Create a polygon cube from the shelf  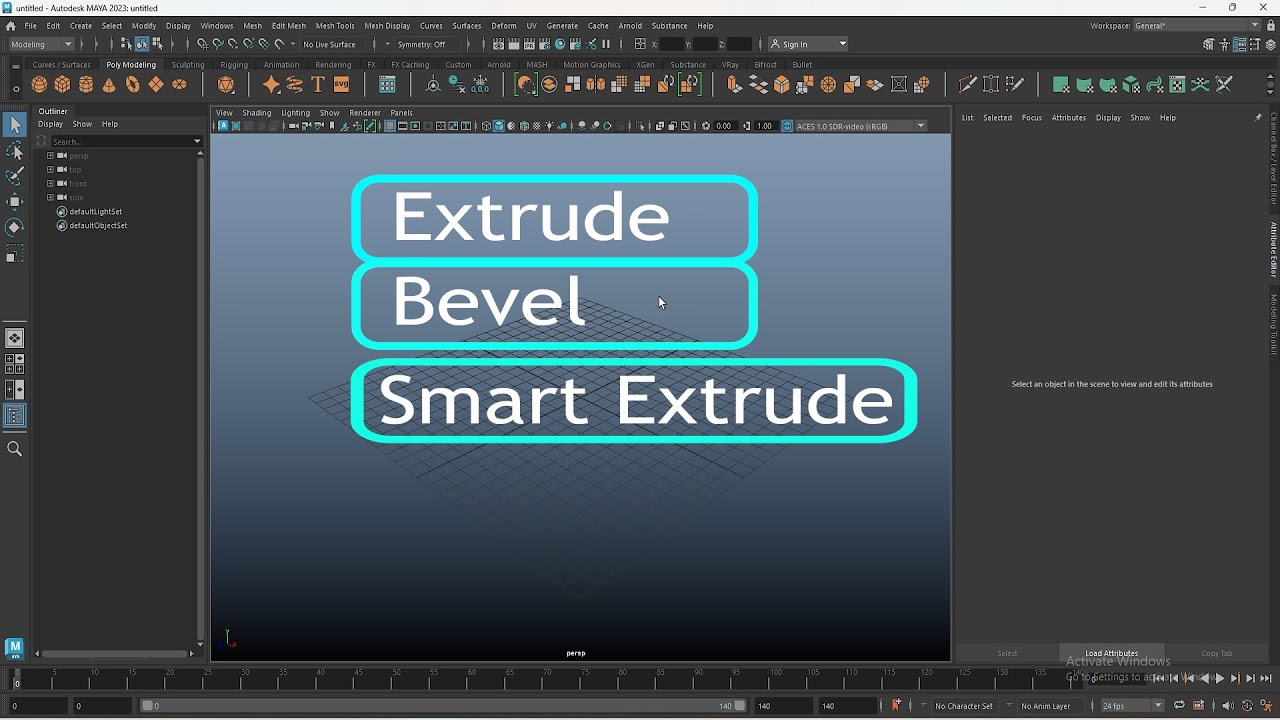click(x=63, y=85)
